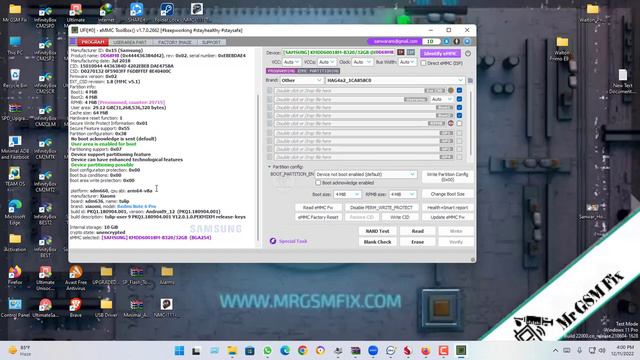Open the VCCq voltage dropdown
The image size is (640, 360).
point(327,62)
